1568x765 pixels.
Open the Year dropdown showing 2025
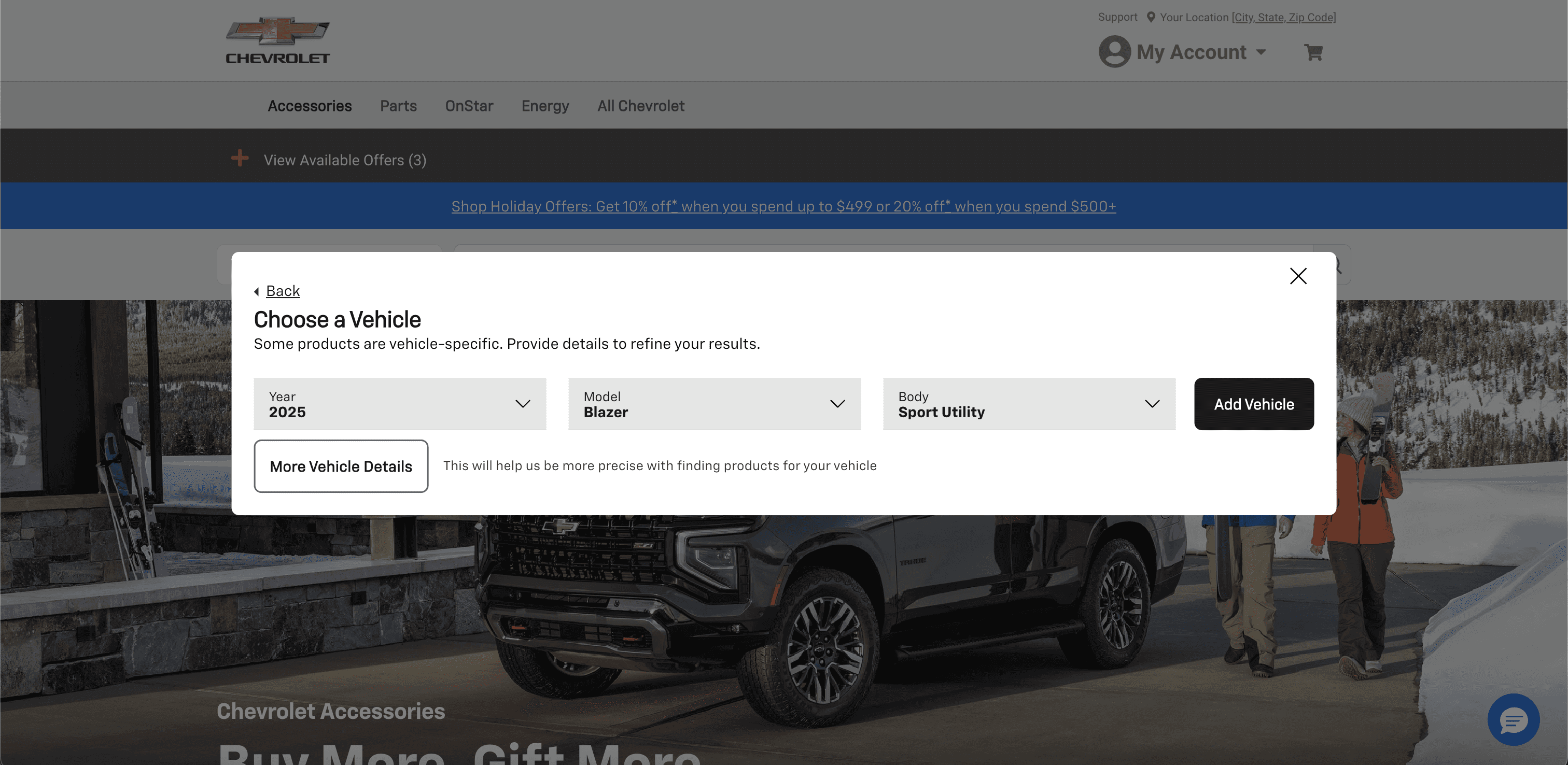(x=399, y=404)
